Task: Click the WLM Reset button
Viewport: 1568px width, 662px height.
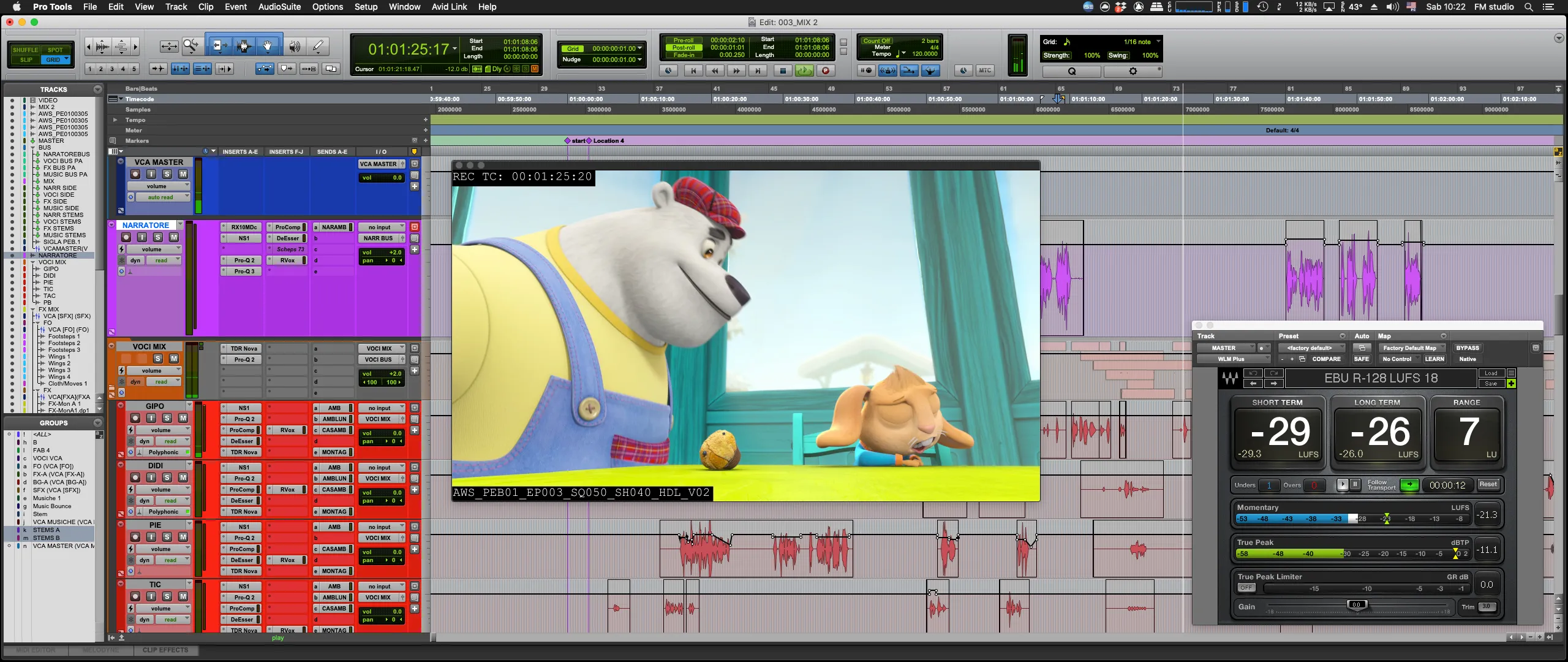Action: (1488, 484)
